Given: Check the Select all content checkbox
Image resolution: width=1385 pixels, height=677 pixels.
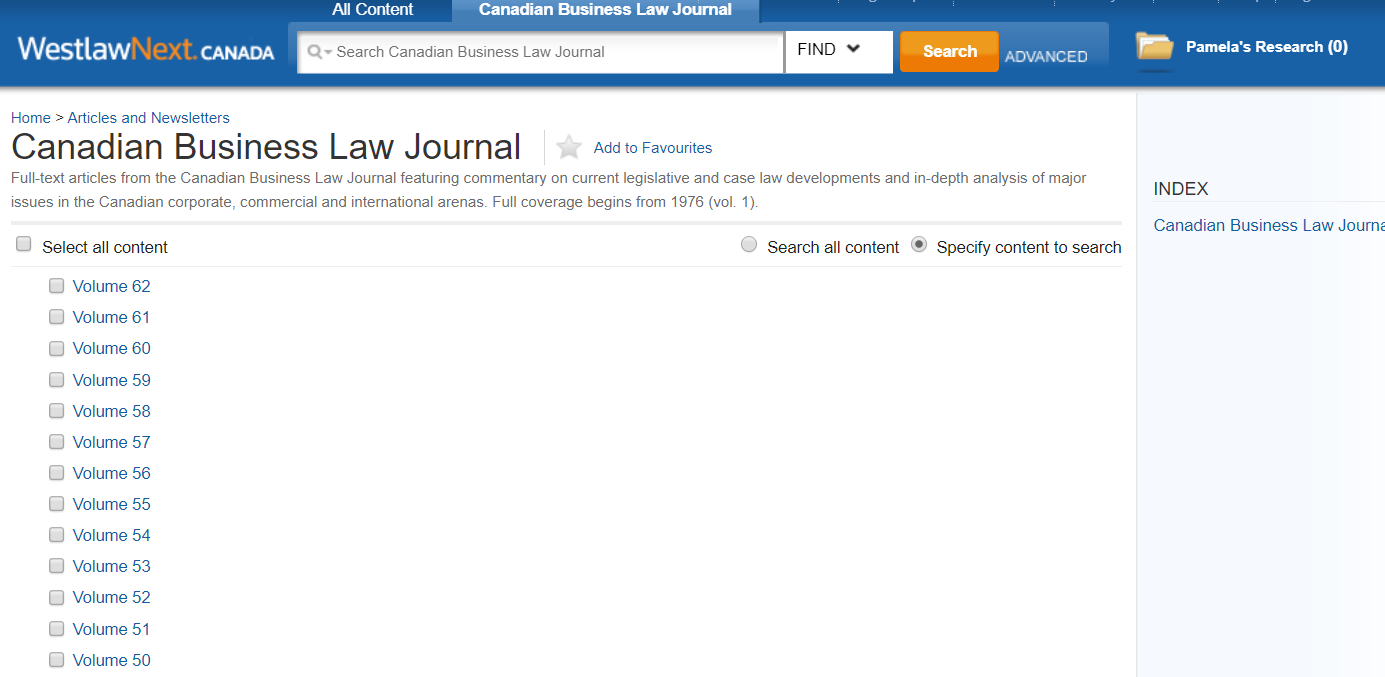Looking at the screenshot, I should click(x=24, y=245).
